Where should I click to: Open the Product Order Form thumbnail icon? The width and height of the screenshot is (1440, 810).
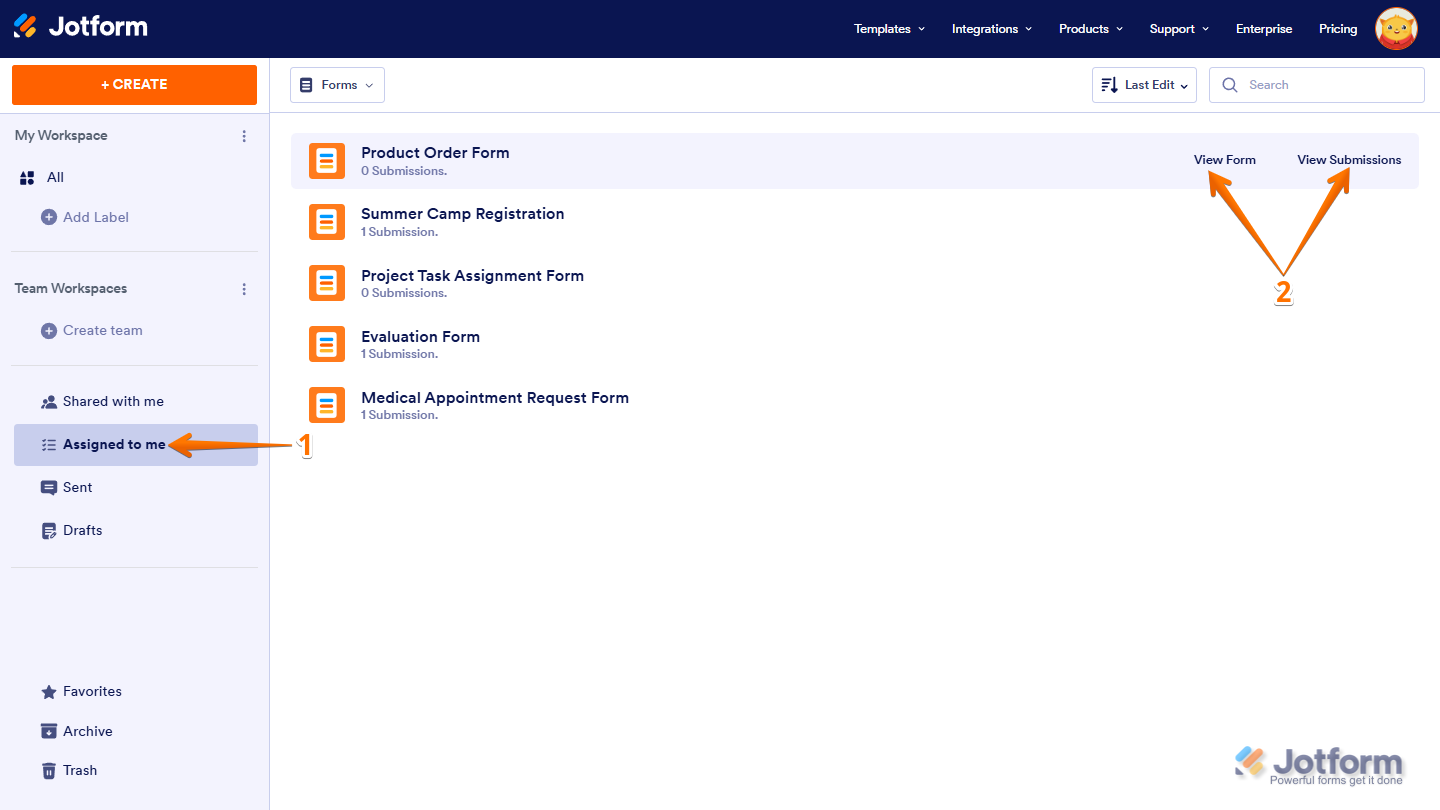(x=327, y=160)
